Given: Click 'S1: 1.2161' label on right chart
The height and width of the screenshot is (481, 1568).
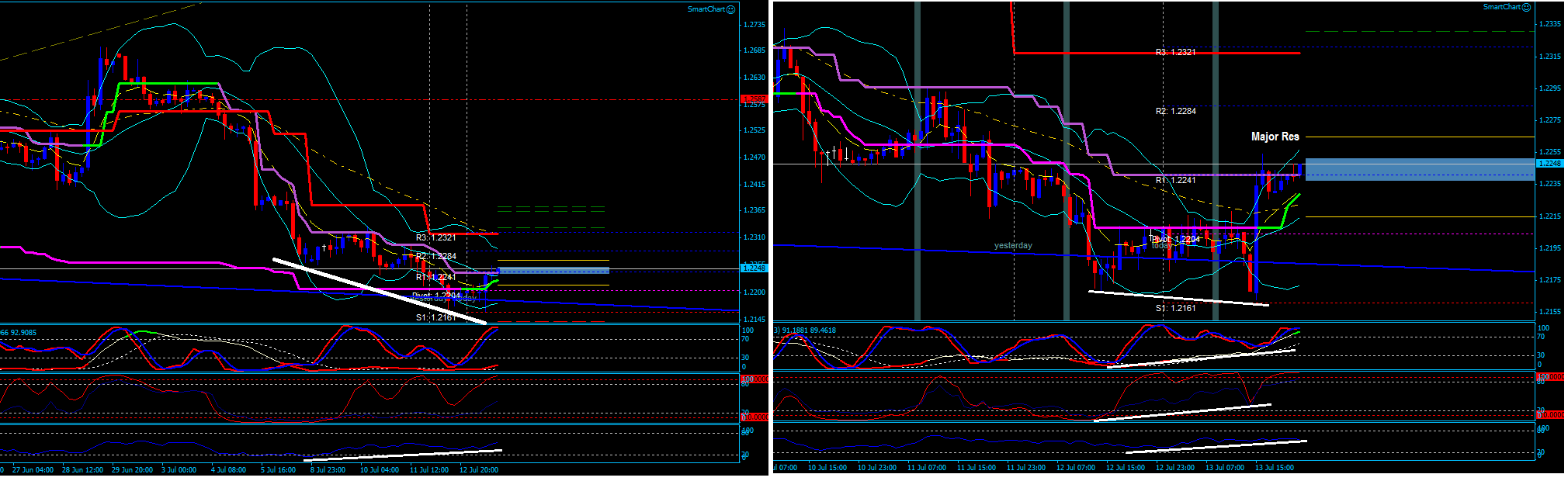Looking at the screenshot, I should point(1175,308).
